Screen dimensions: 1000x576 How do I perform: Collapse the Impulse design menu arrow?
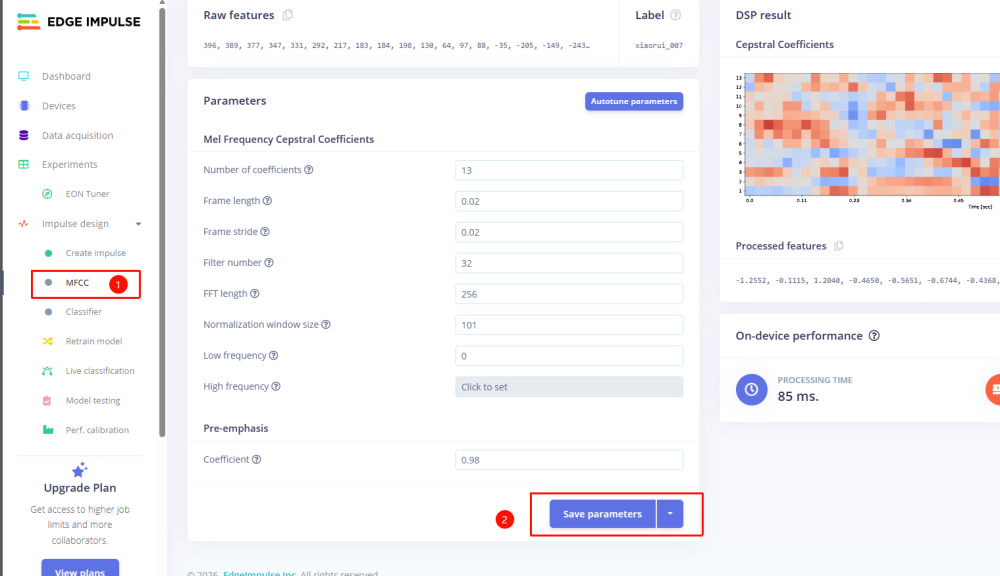coord(139,224)
